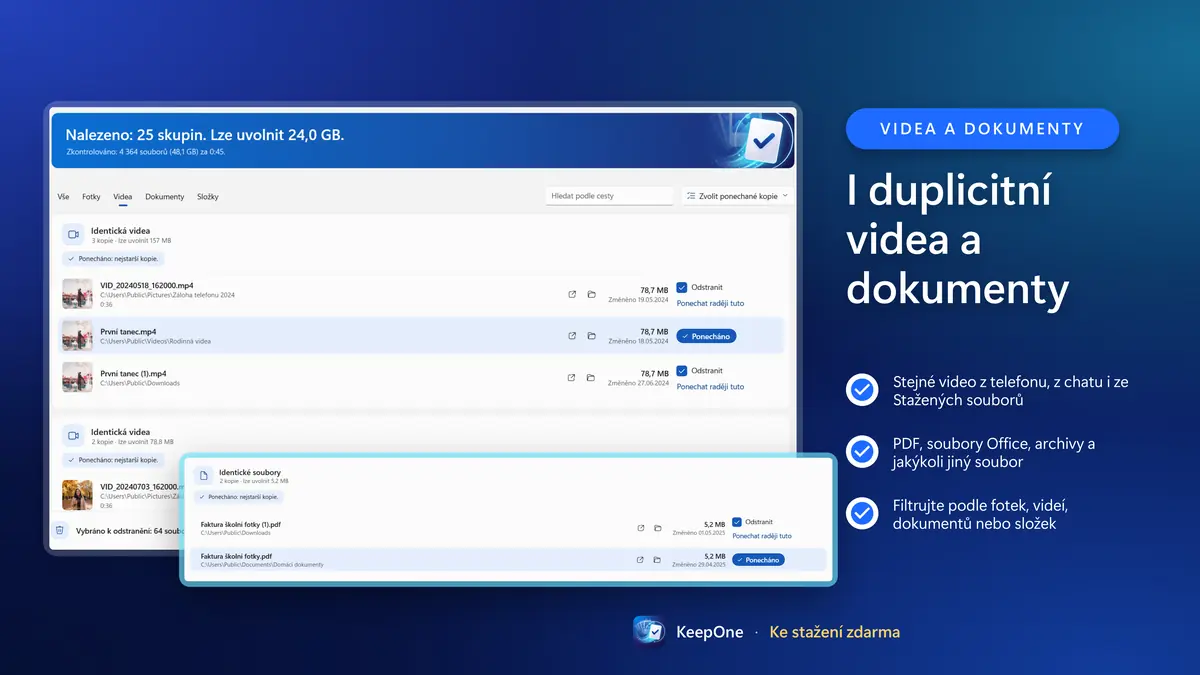Click thumbnail of První tanec.mp4
The width and height of the screenshot is (1200, 675).
pos(77,336)
